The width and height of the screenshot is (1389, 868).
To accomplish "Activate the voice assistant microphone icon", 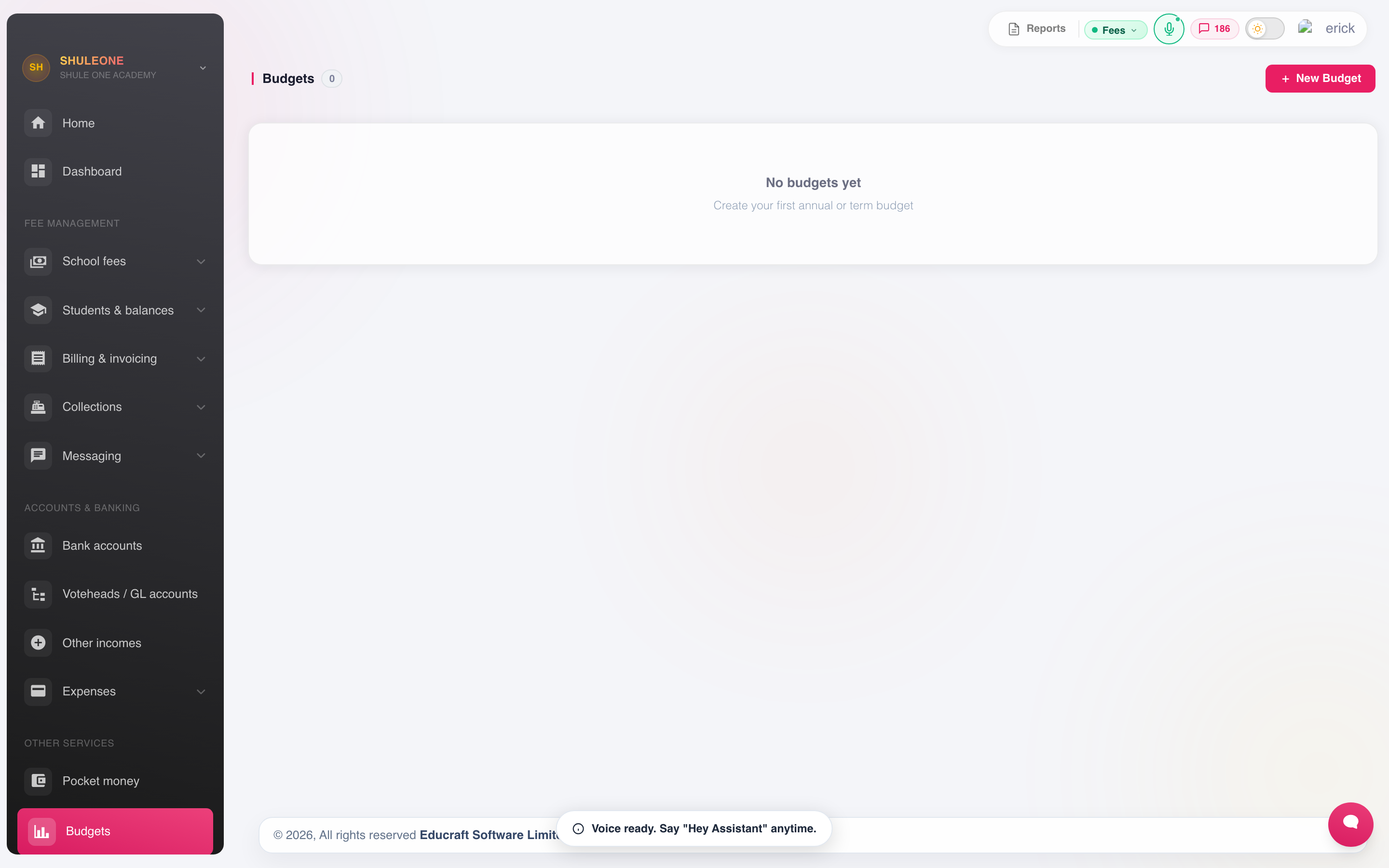I will (1169, 29).
